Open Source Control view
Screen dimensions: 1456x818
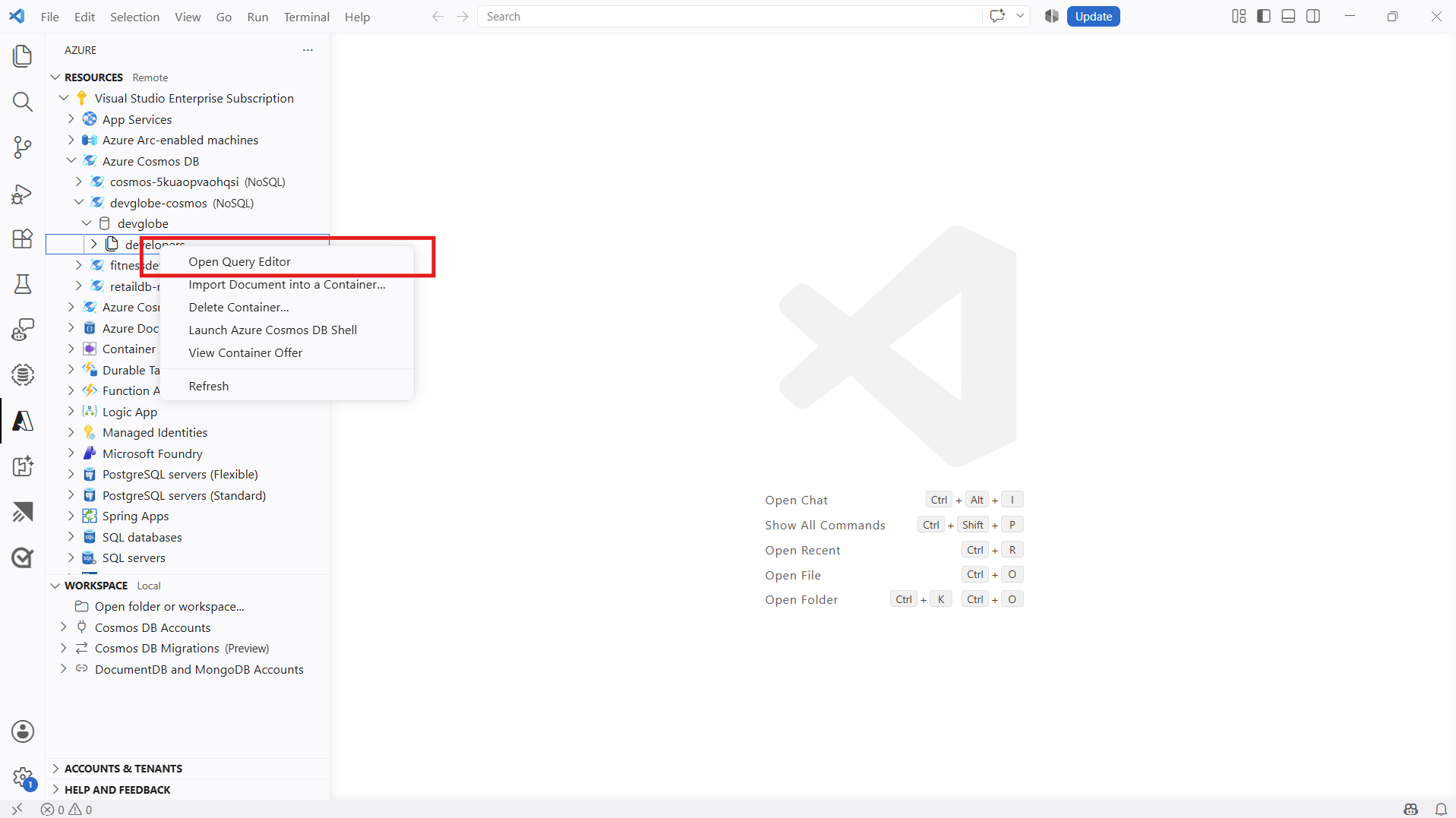(23, 147)
